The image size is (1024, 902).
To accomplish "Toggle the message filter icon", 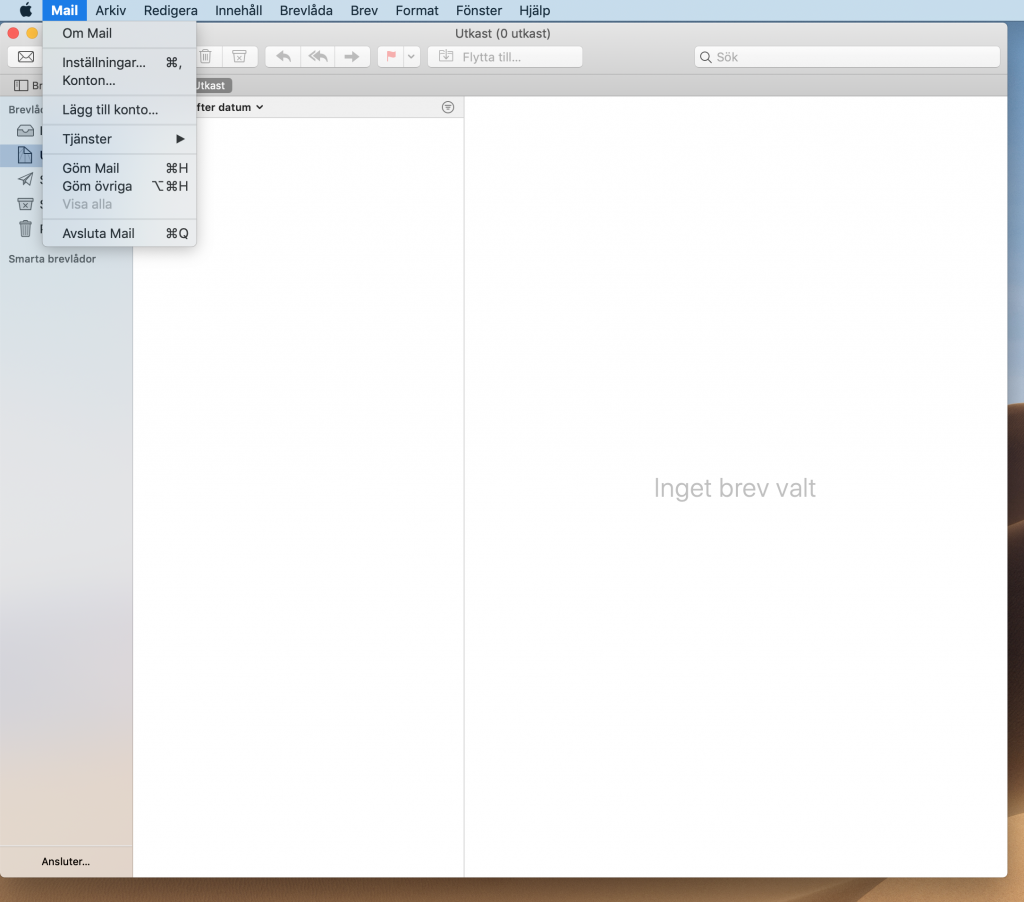I will [448, 107].
